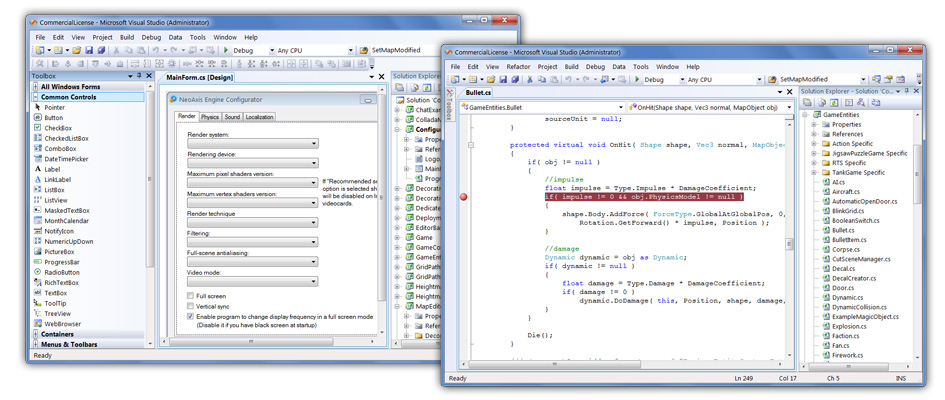
Task: Click Open File icon in front window toolbar
Action: (491, 80)
